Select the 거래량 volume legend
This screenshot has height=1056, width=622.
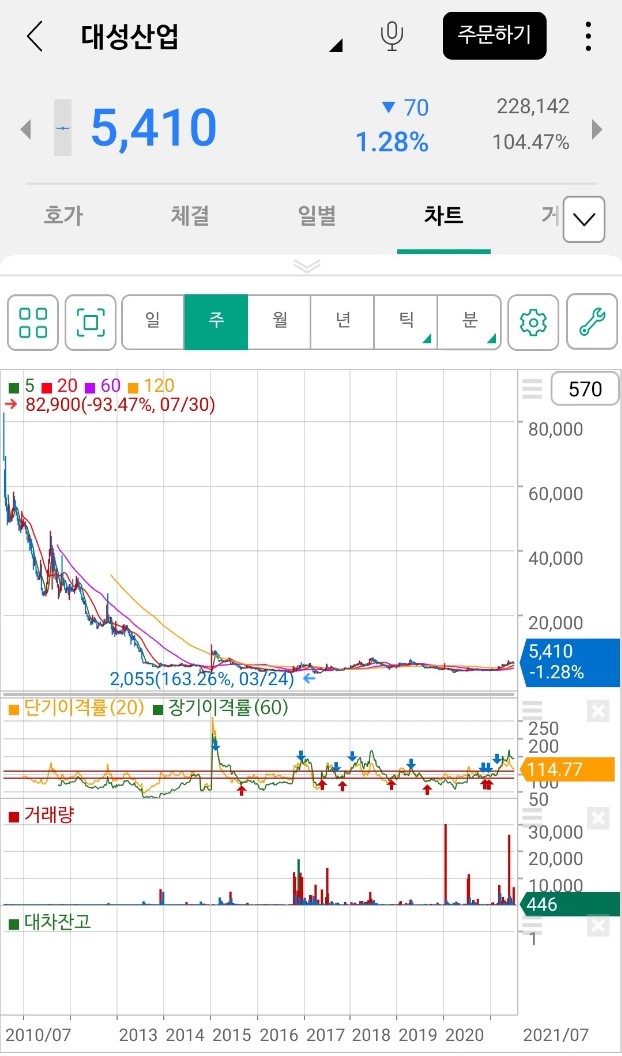point(41,816)
